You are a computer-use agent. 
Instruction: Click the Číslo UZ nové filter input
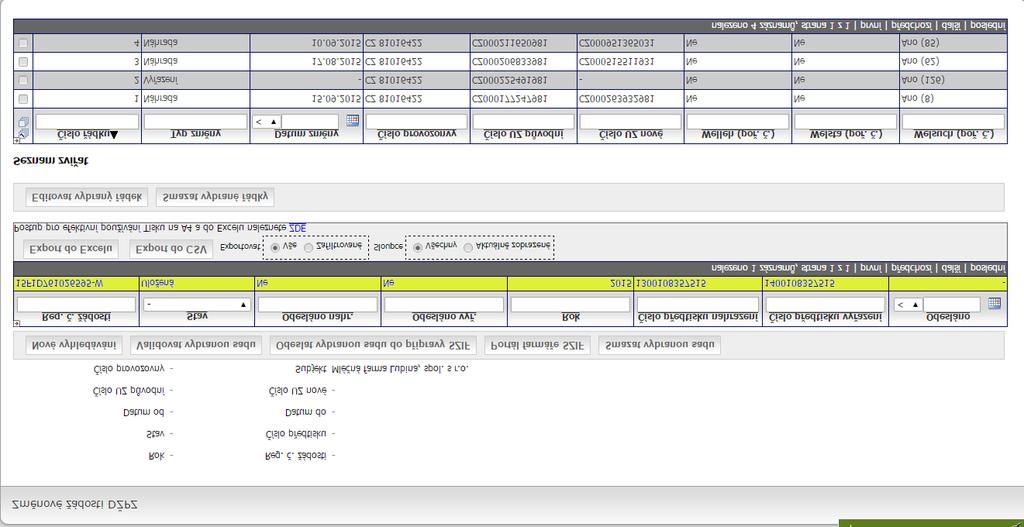(630, 122)
